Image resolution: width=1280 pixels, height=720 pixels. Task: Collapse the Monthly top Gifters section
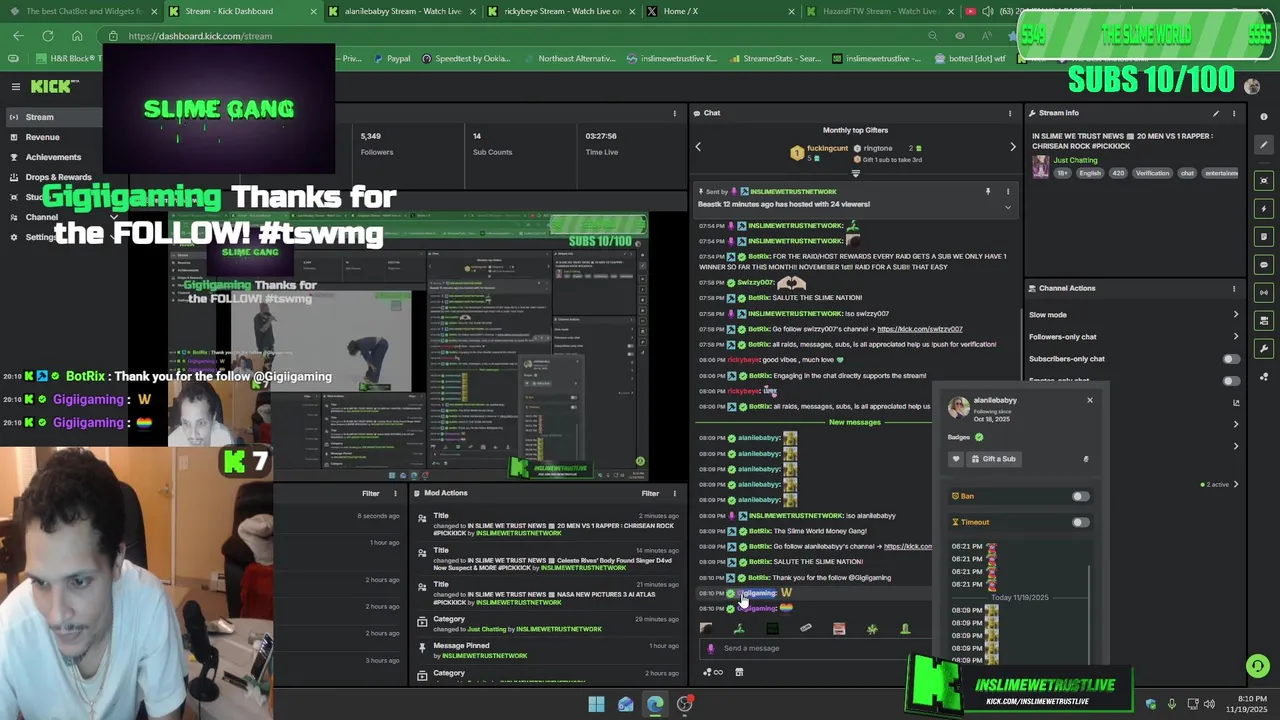(x=855, y=173)
